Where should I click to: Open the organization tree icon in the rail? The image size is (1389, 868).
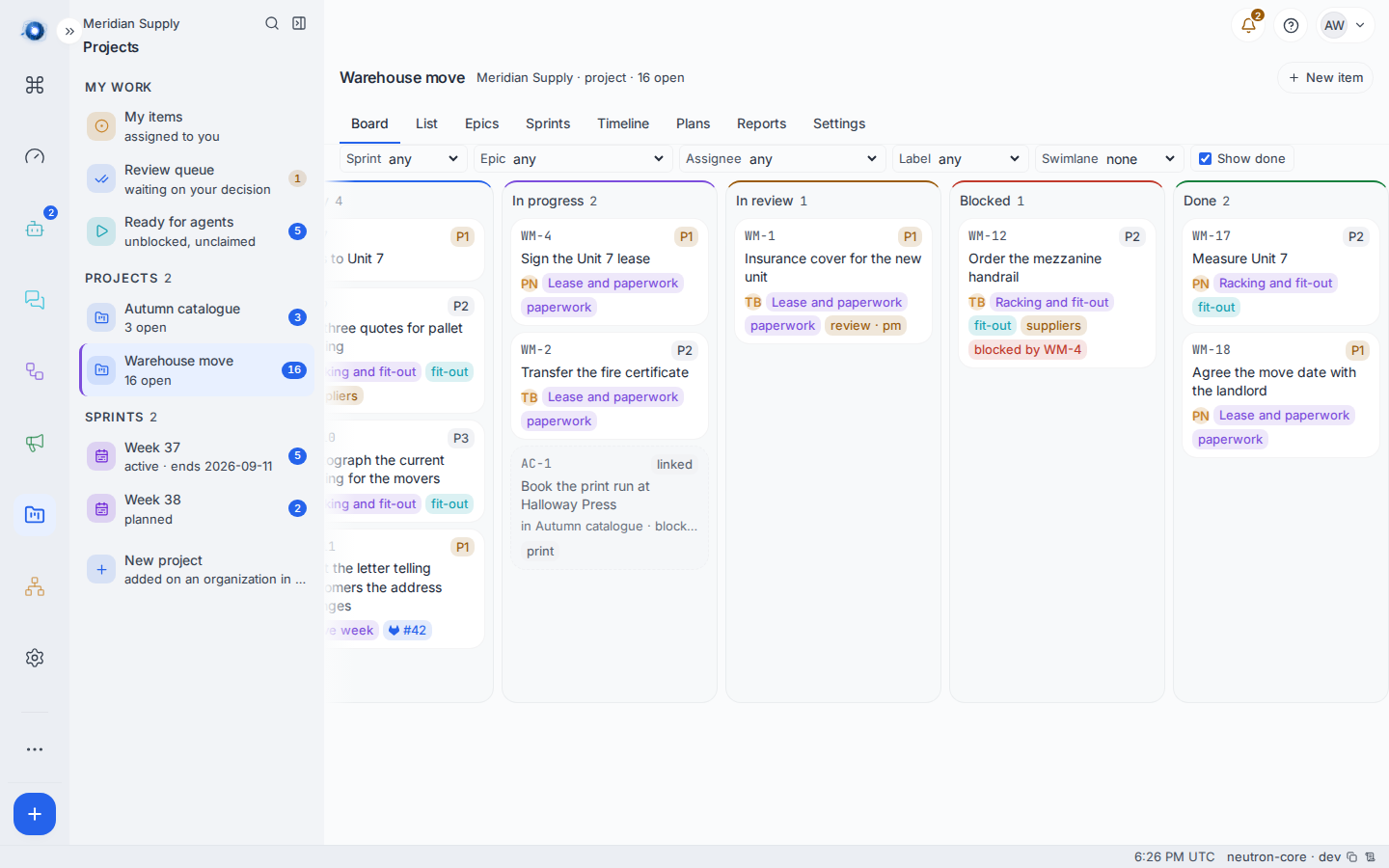point(35,586)
